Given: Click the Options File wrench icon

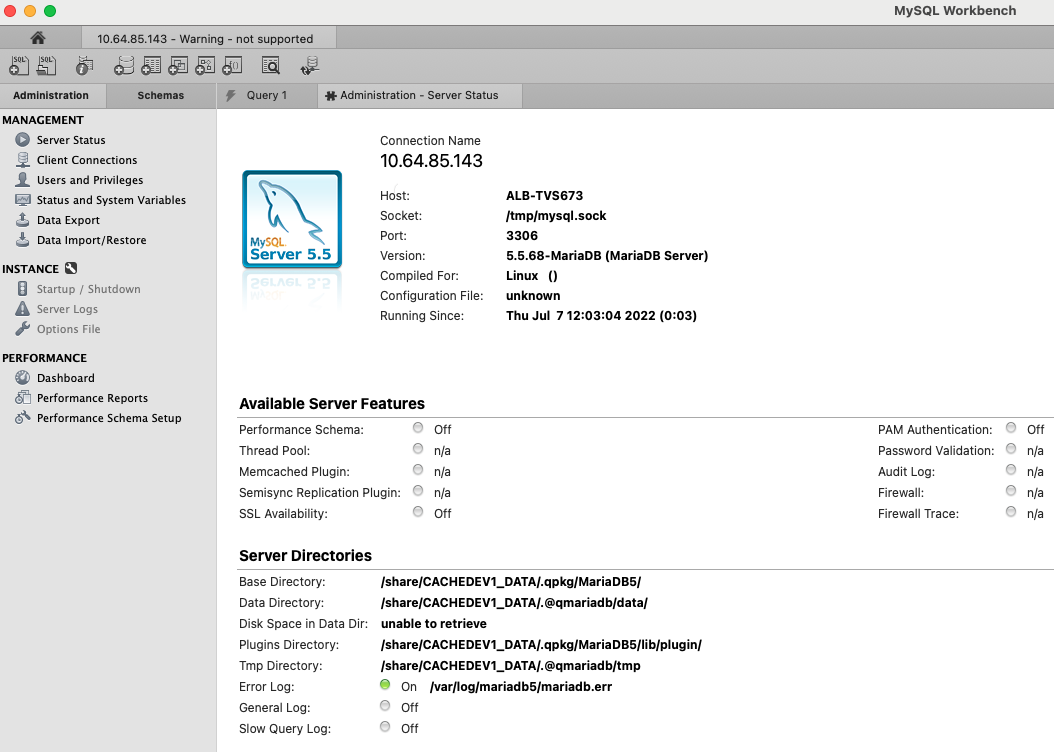Looking at the screenshot, I should tap(23, 329).
